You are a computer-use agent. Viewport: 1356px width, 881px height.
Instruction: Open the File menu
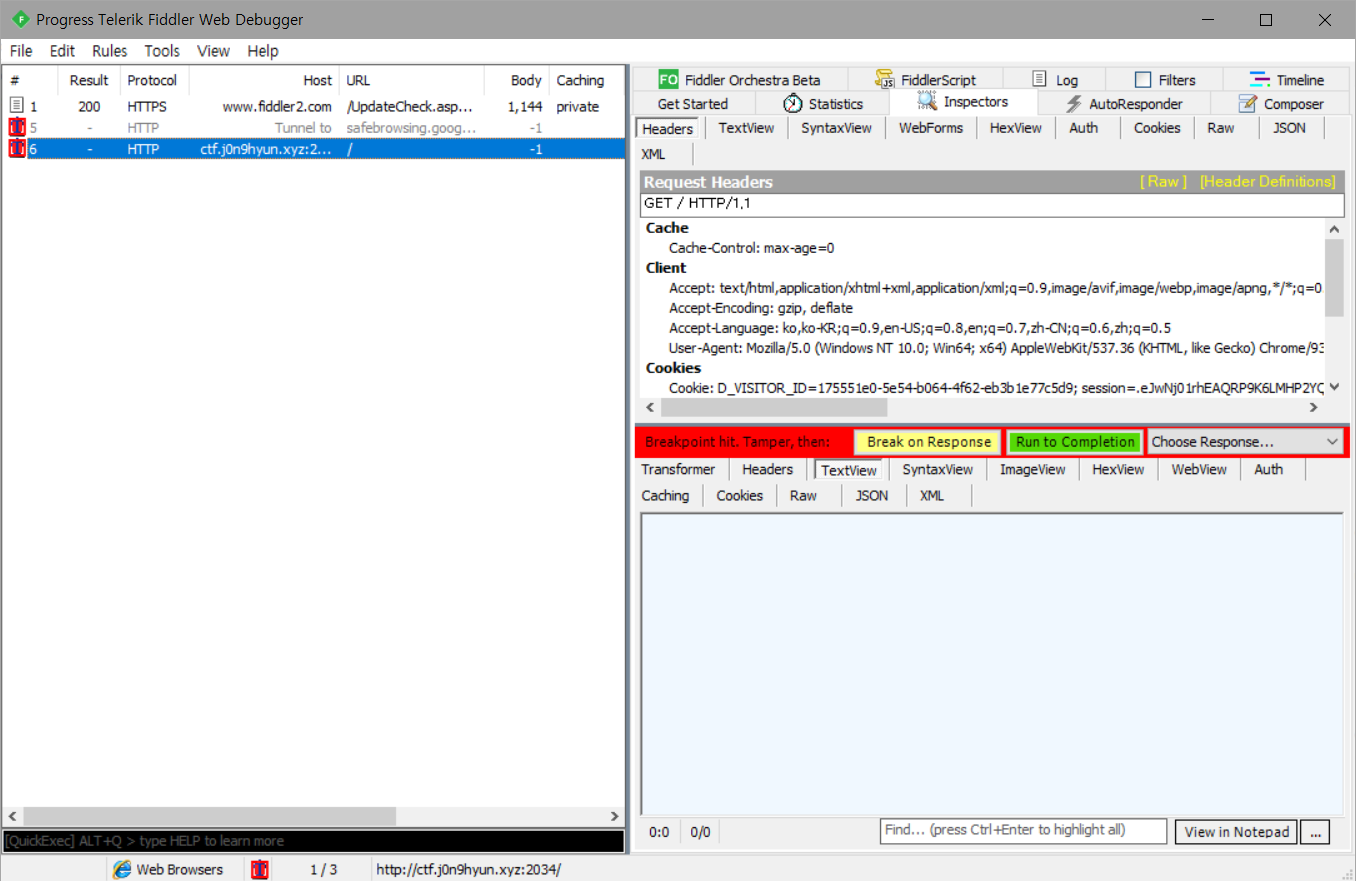pyautogui.click(x=21, y=51)
